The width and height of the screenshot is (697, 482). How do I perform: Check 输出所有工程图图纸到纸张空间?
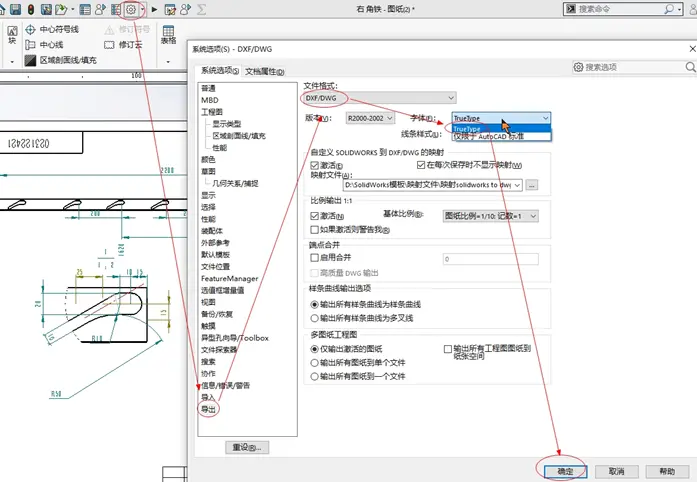pyautogui.click(x=448, y=349)
